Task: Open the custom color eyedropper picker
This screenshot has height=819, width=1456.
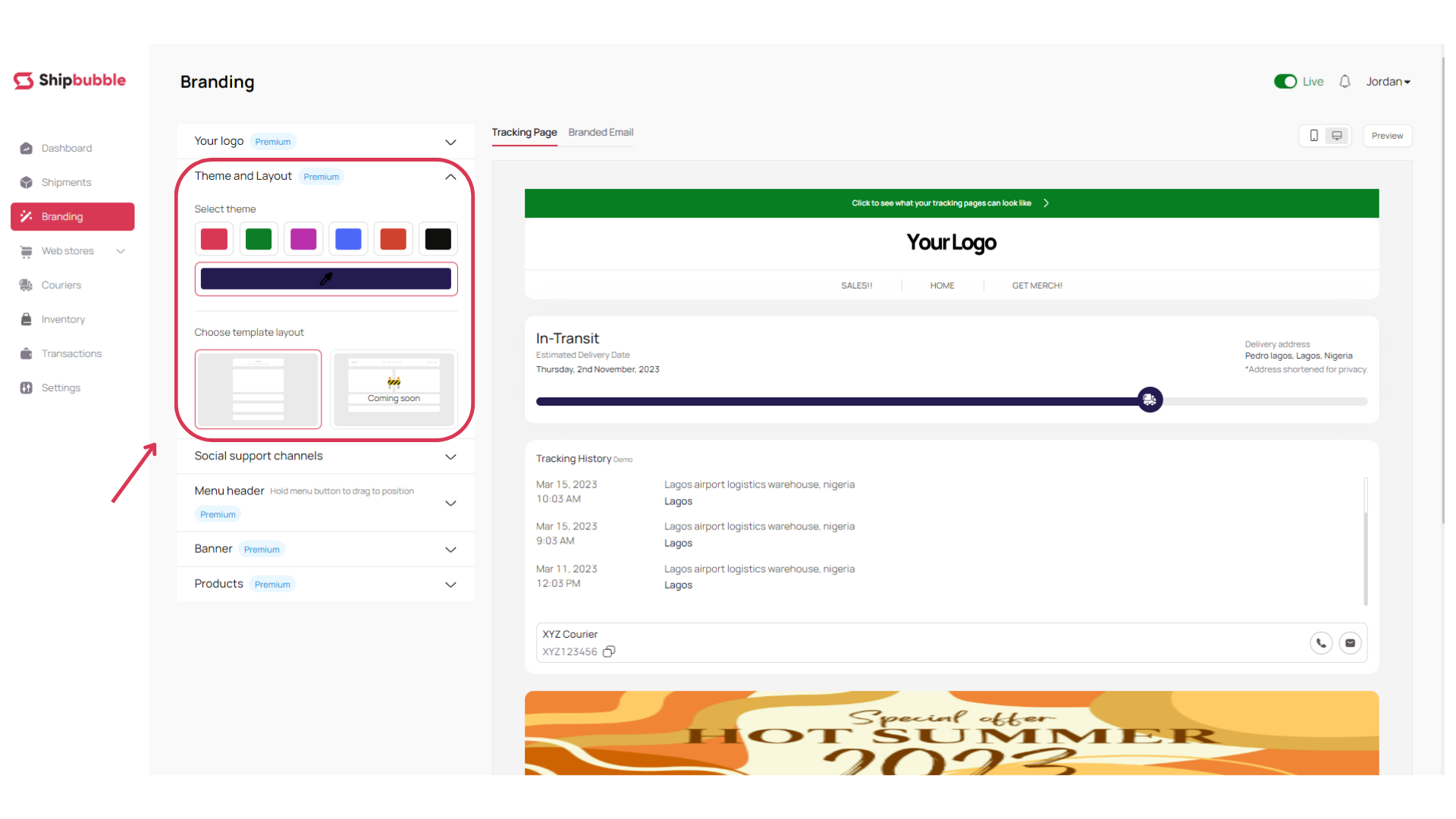Action: (326, 279)
